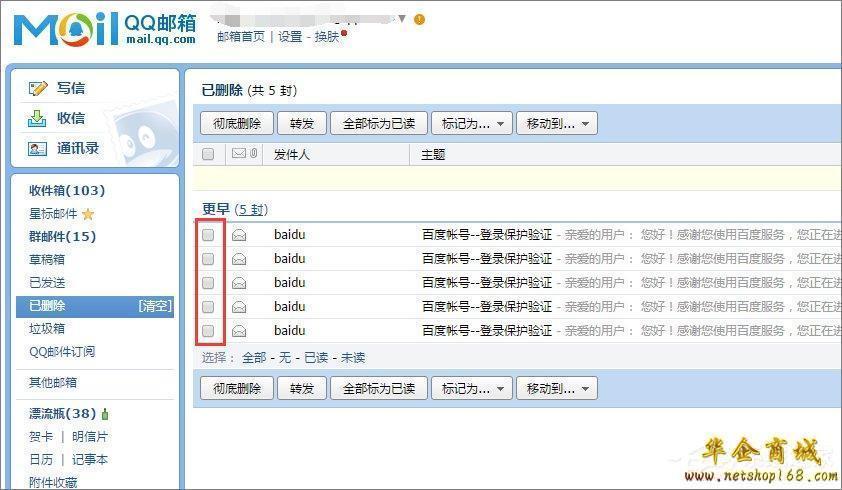Click the 通讯录 label text
842x490 pixels.
point(78,148)
